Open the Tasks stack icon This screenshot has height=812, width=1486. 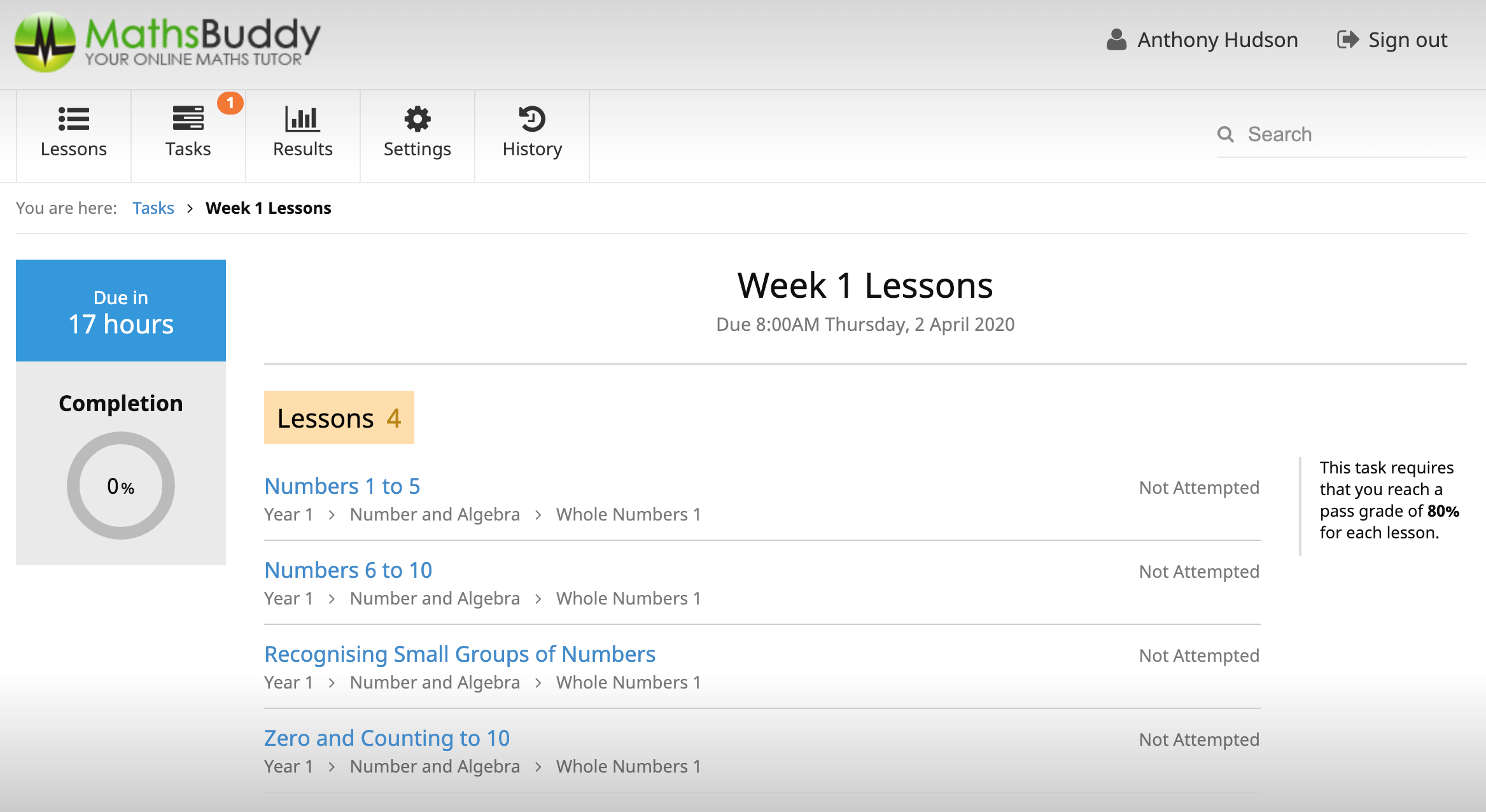[188, 119]
